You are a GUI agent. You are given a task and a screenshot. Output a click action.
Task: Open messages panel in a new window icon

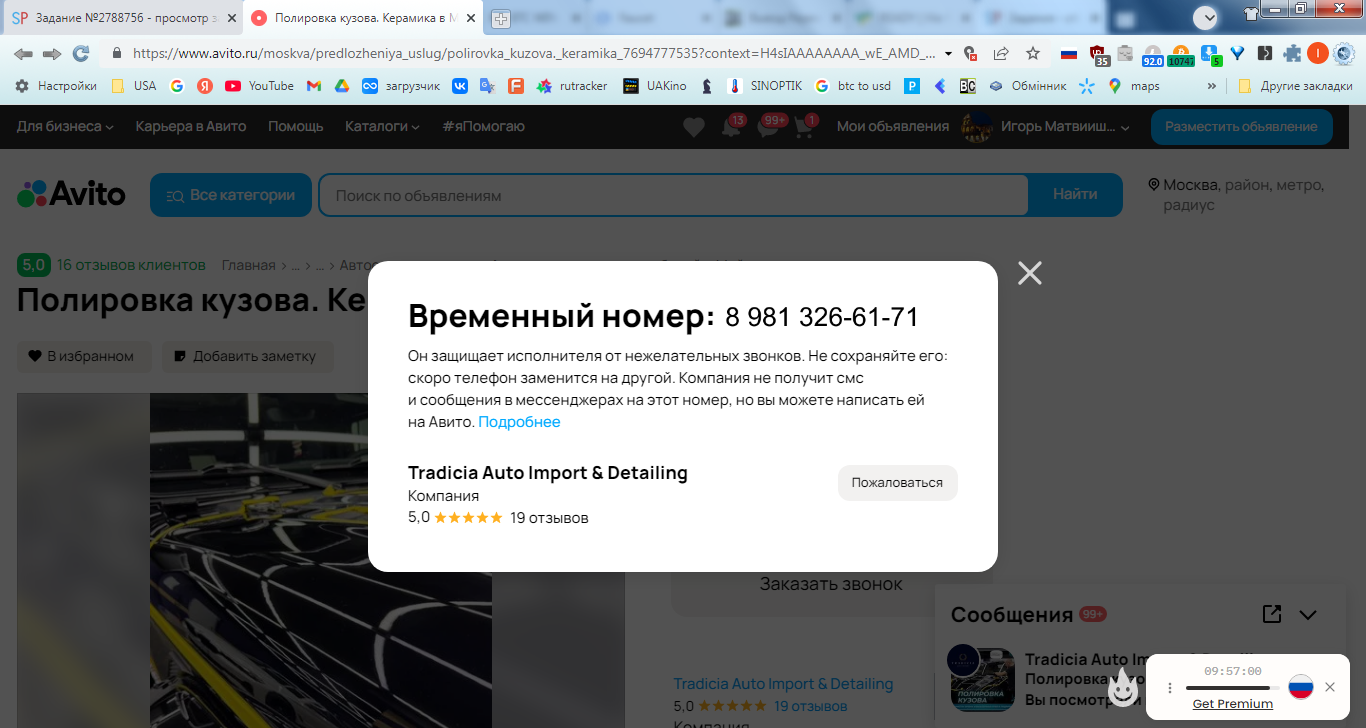coord(1272,614)
